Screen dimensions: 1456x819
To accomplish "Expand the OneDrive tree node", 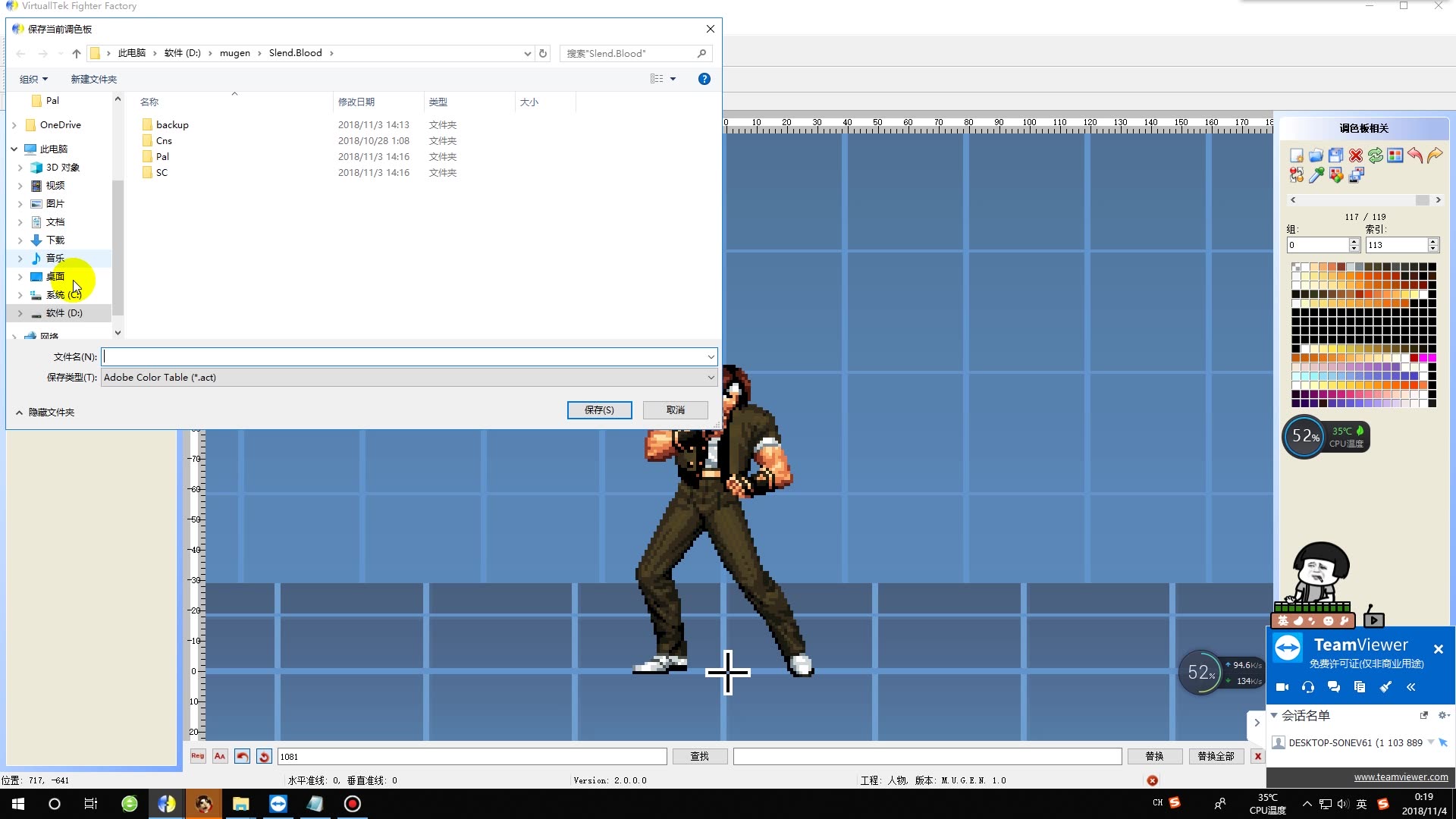I will (x=14, y=125).
